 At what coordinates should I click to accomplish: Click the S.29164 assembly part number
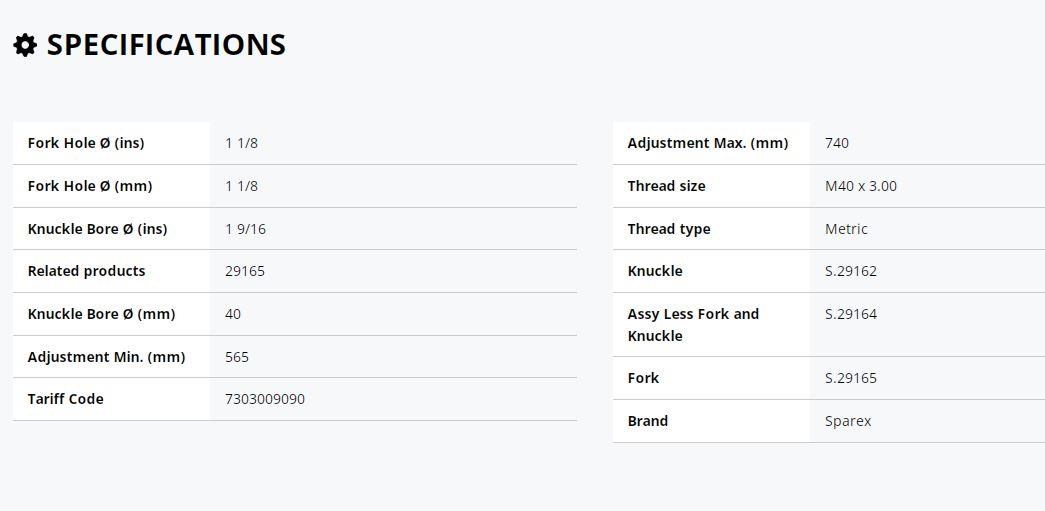(x=850, y=314)
